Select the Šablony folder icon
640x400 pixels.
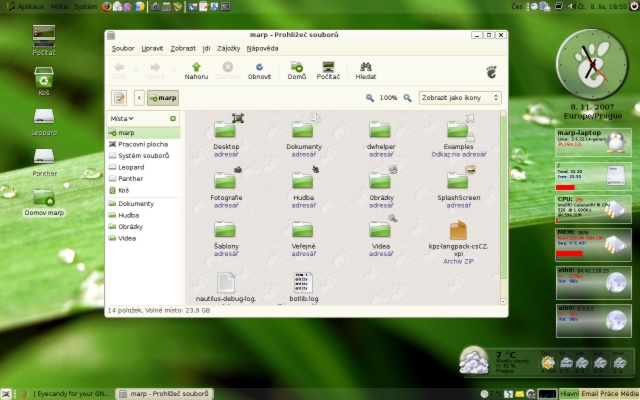coord(225,229)
